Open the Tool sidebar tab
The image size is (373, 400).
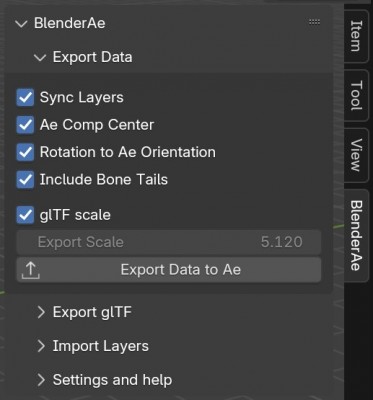[x=356, y=95]
